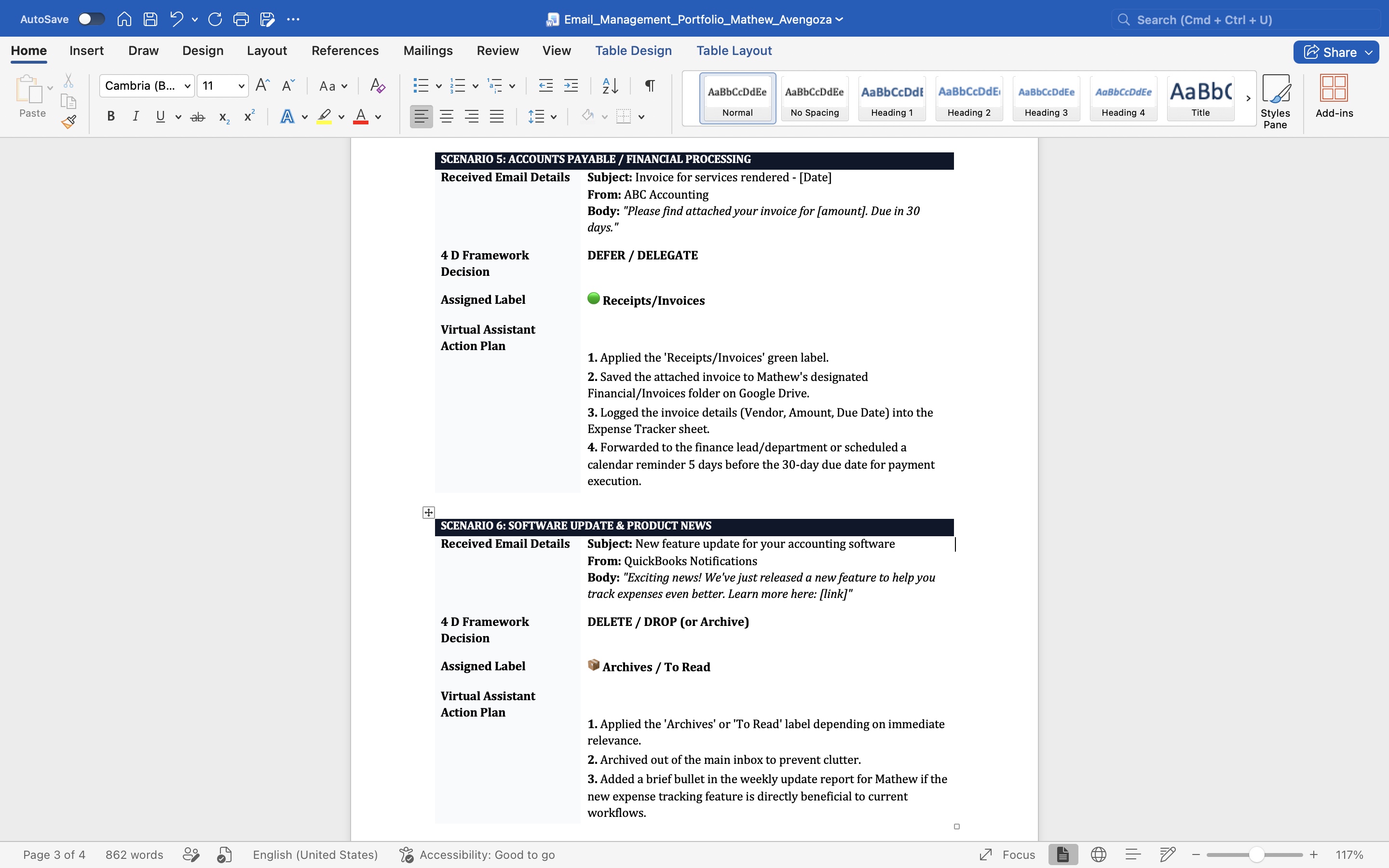
Task: Switch to Web Layout view
Action: click(1098, 854)
